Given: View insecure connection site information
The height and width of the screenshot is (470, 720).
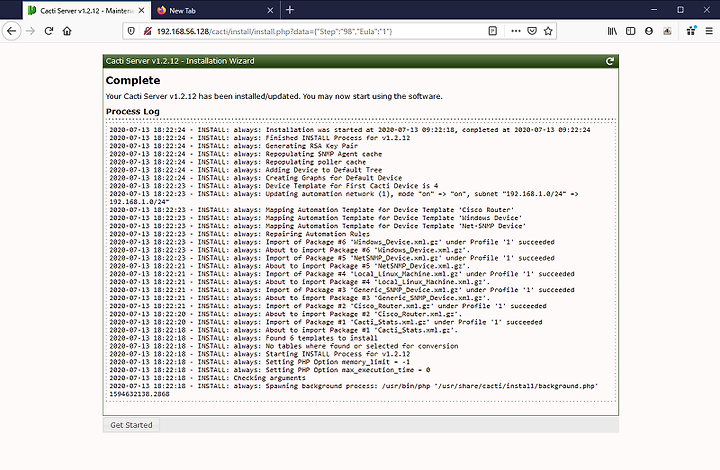Looking at the screenshot, I should pos(147,31).
